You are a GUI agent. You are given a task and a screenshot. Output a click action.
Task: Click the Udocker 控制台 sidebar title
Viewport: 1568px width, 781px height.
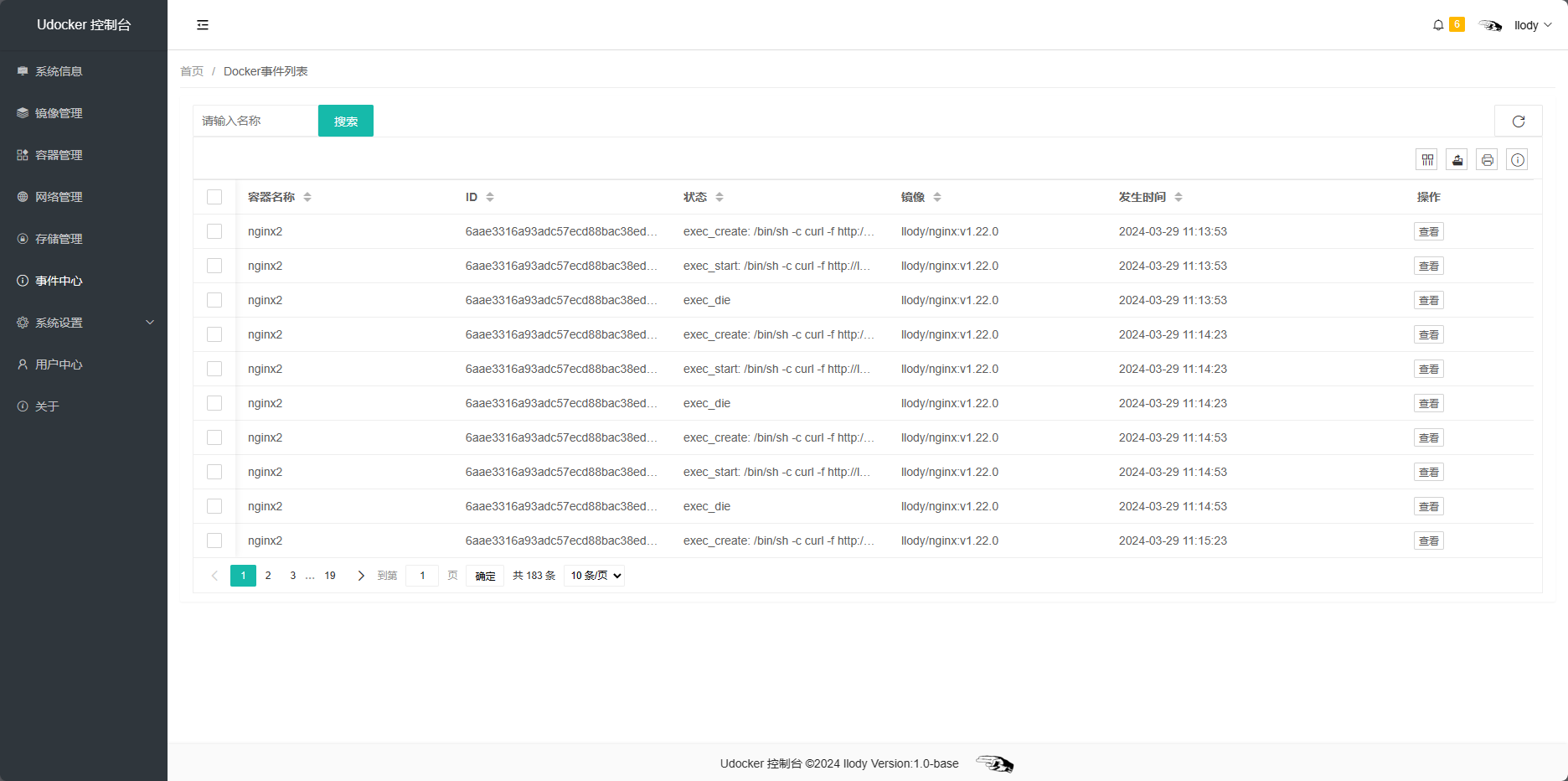click(x=84, y=25)
